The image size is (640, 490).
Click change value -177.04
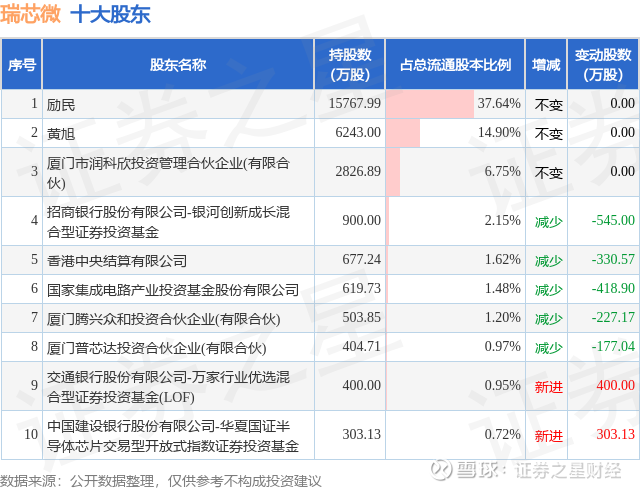(x=613, y=346)
